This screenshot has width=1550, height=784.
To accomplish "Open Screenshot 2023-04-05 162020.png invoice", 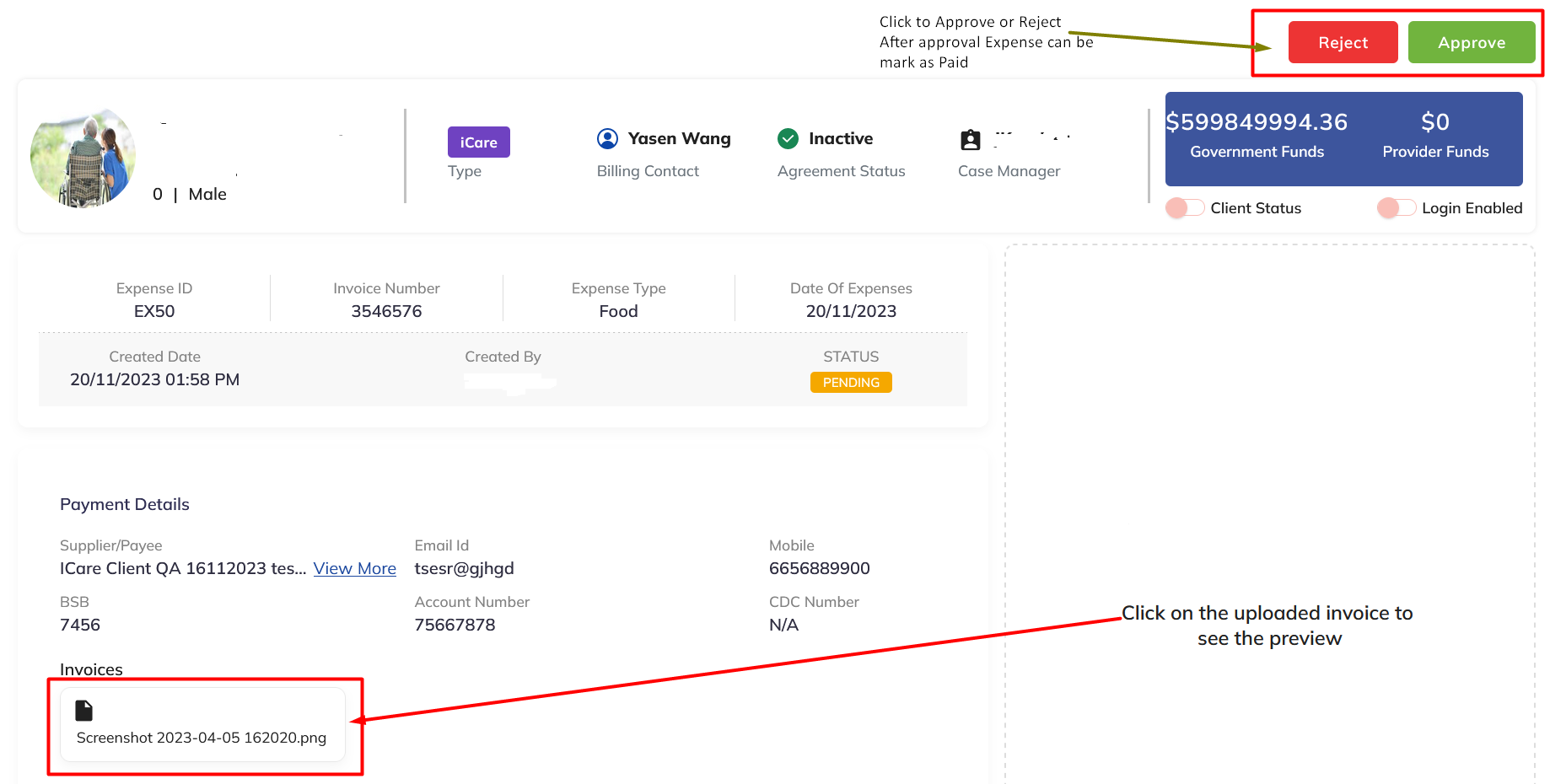I will point(202,738).
